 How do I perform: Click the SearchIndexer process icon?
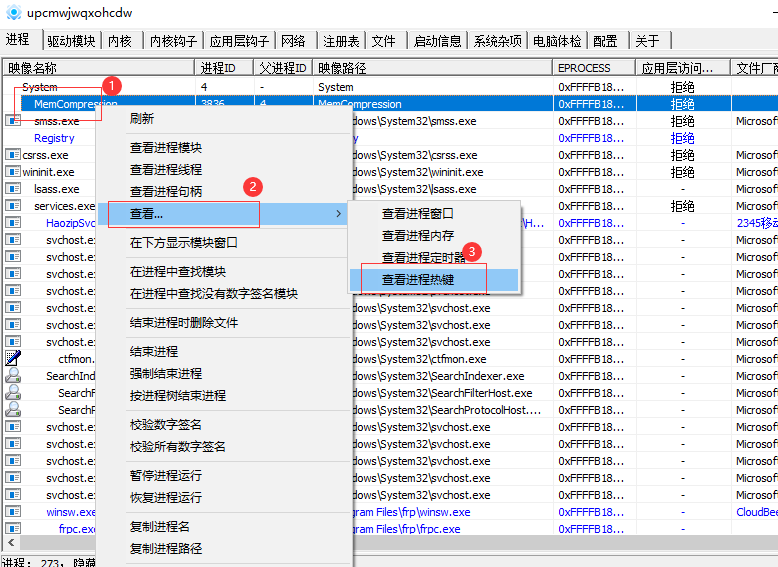click(x=13, y=376)
